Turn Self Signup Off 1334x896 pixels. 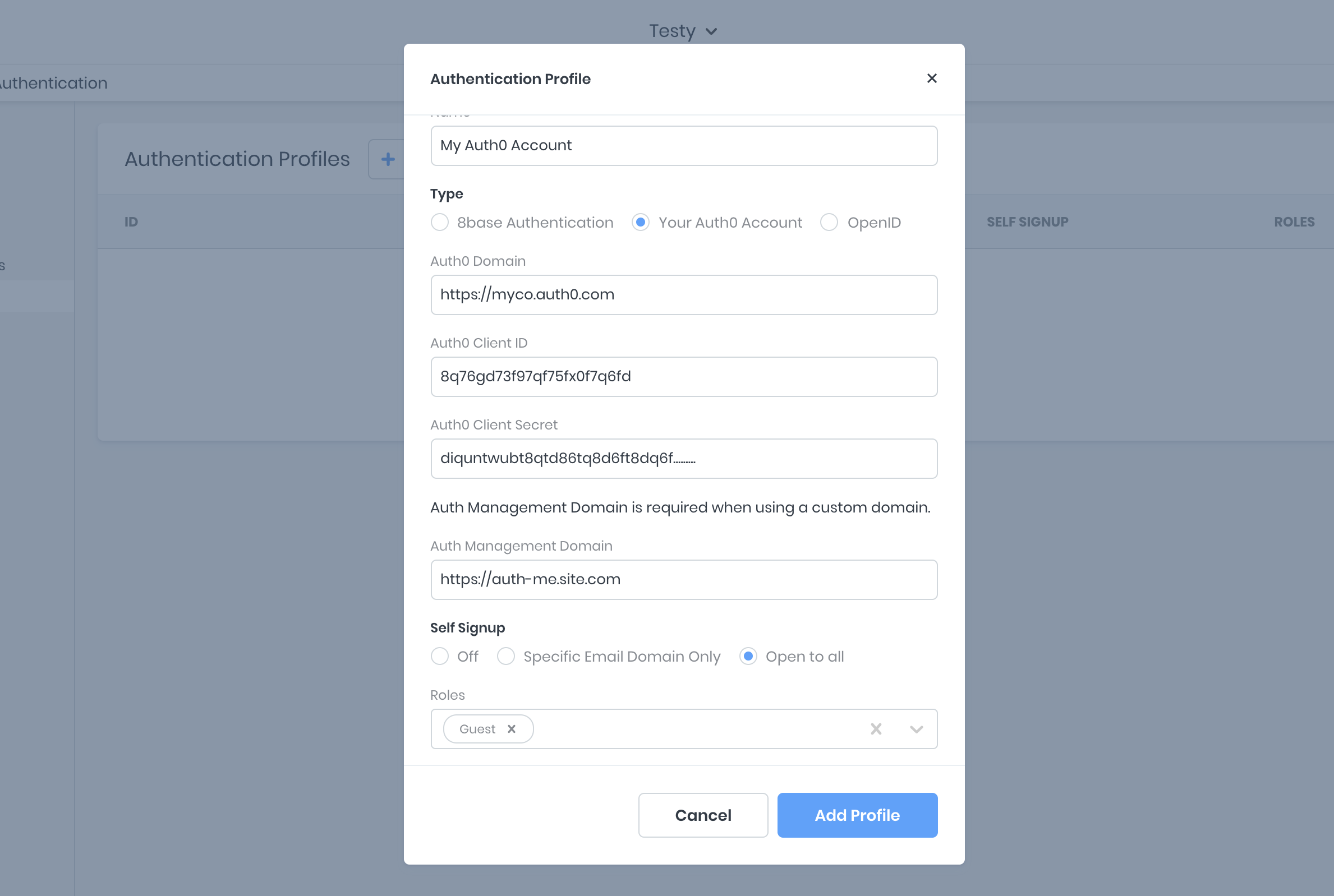[x=439, y=656]
